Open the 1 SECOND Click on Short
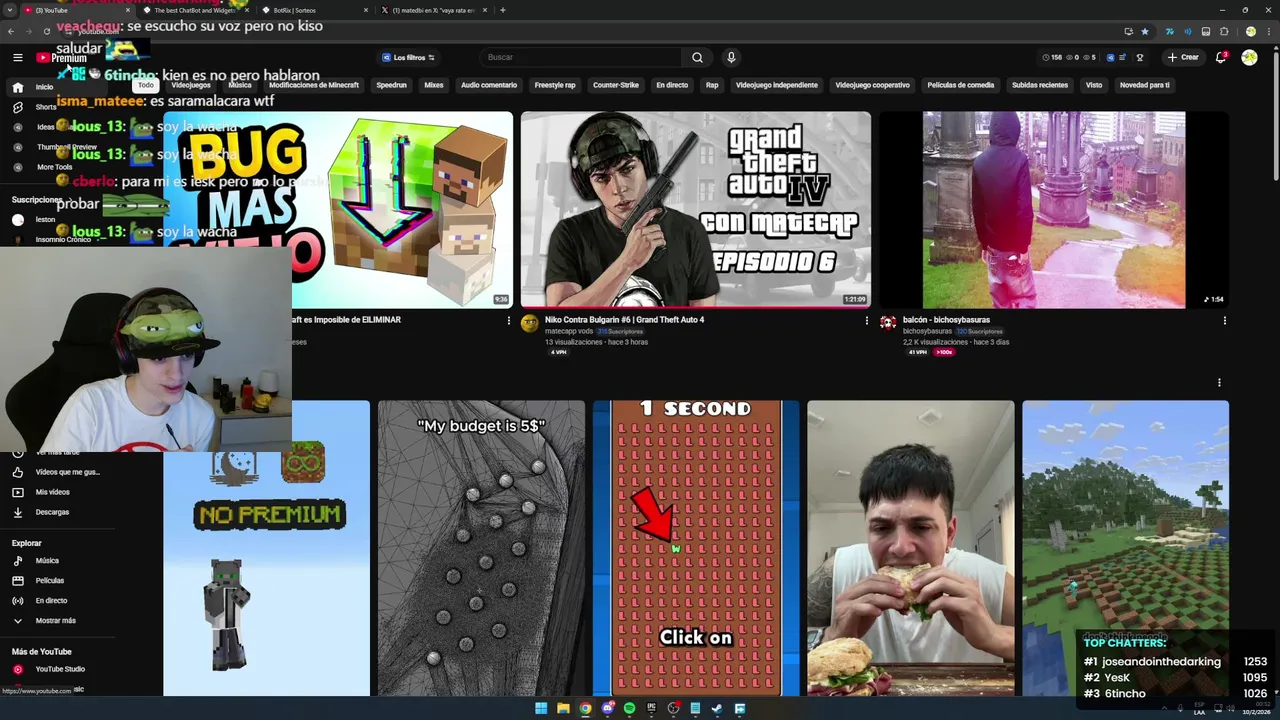1280x720 pixels. [696, 548]
